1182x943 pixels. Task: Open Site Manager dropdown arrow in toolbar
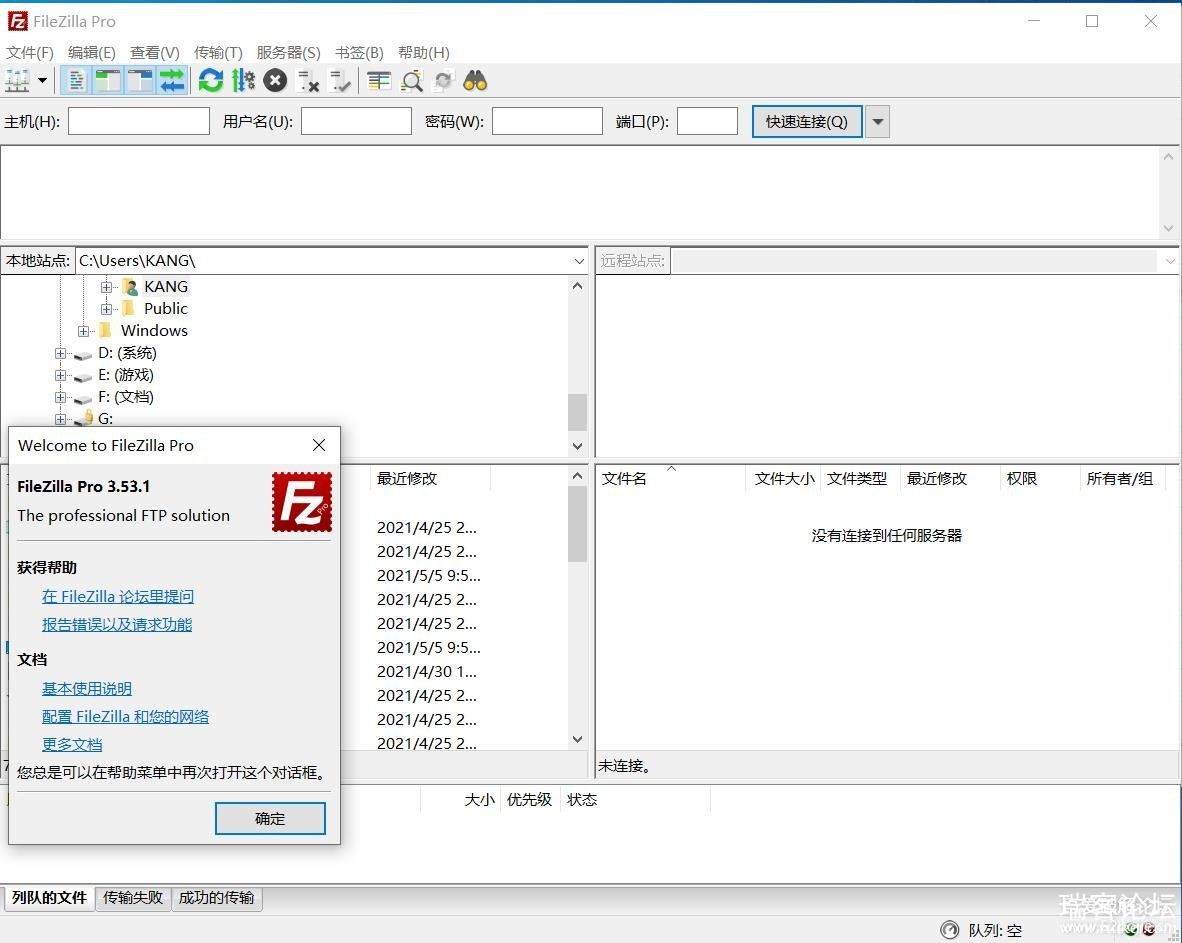pos(42,80)
